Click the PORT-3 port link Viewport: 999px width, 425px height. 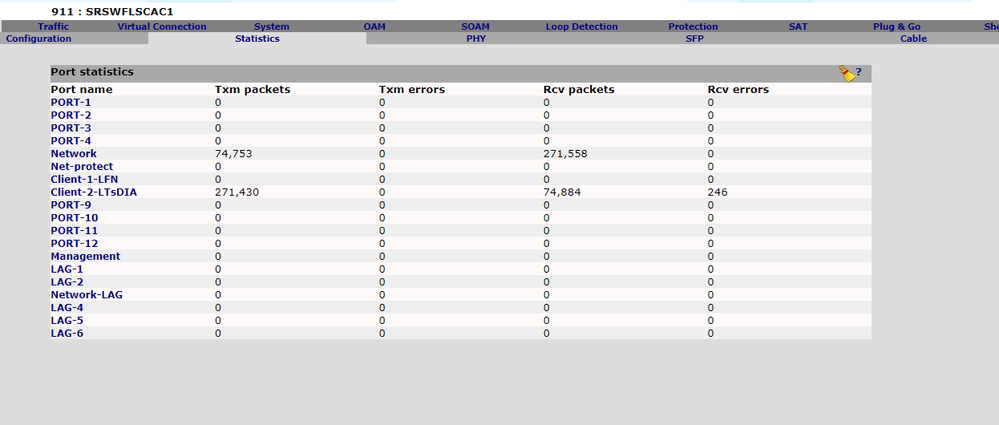tap(71, 128)
